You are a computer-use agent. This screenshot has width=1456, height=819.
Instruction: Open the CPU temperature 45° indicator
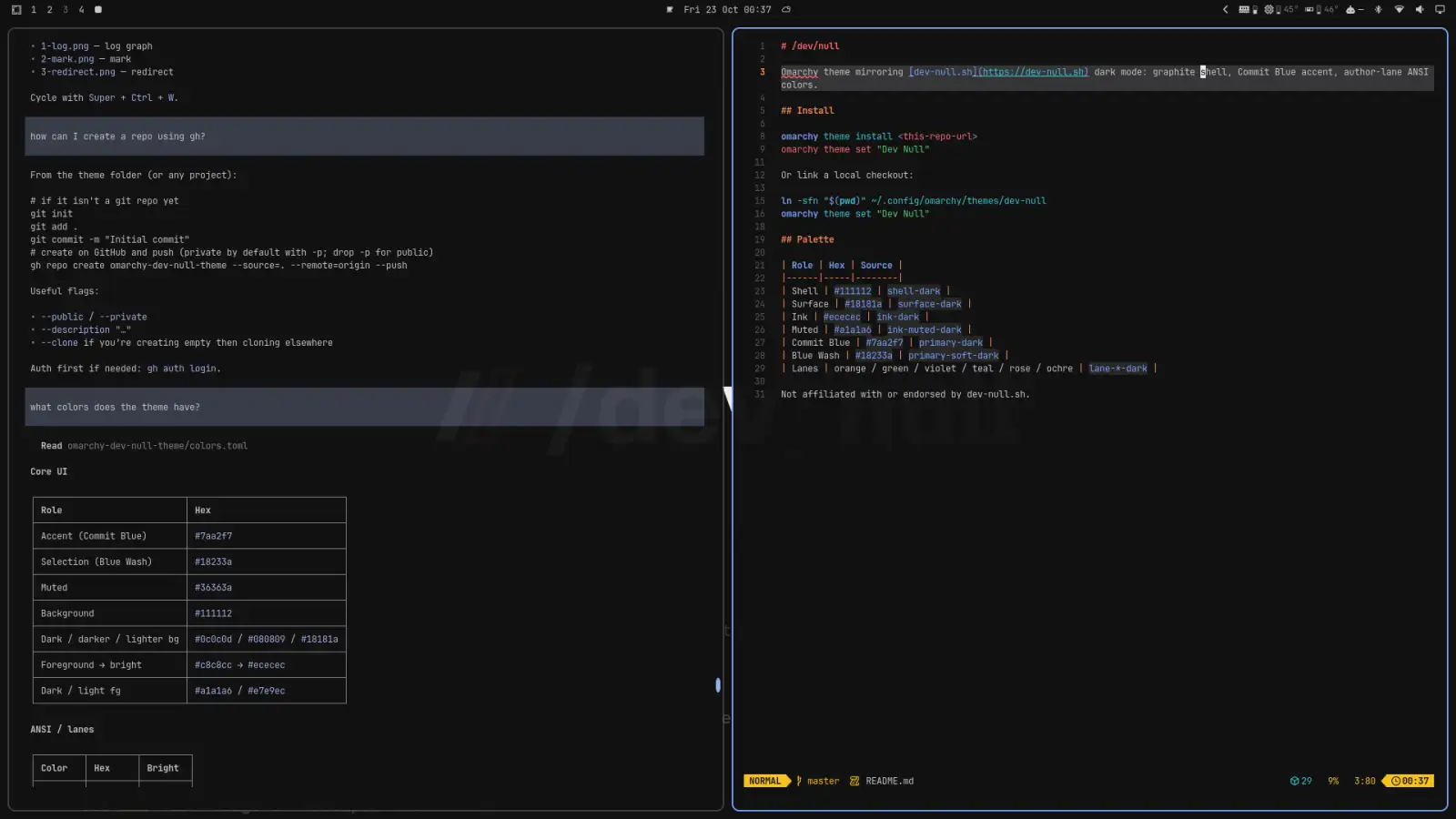point(1280,9)
